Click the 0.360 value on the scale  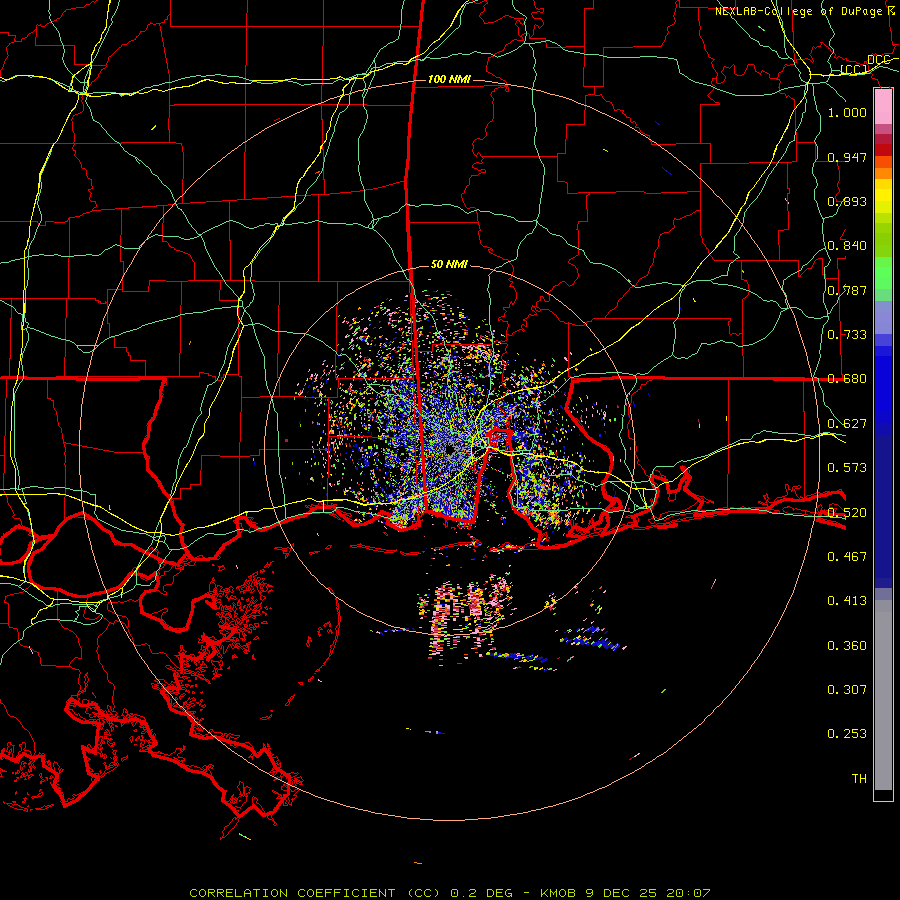point(847,645)
